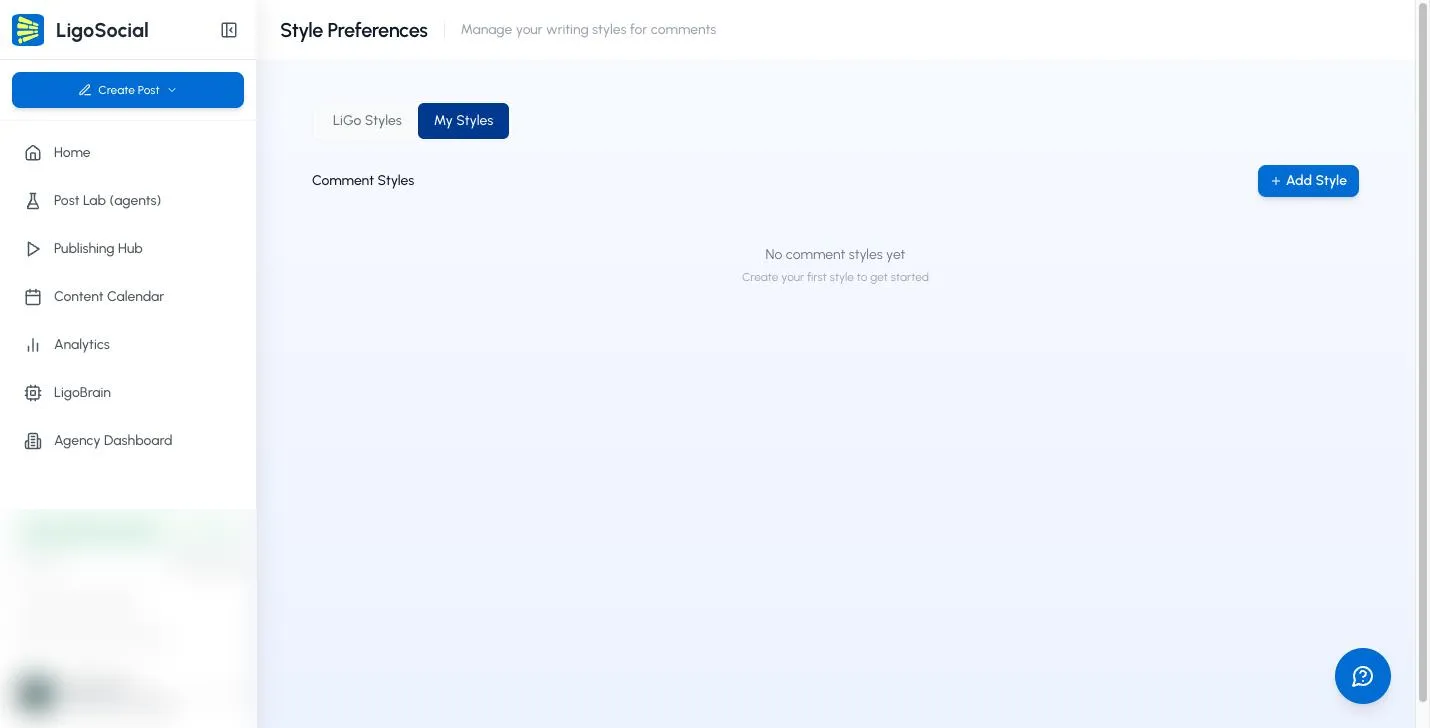This screenshot has width=1430, height=728.
Task: Click the LigoSocial brand name
Action: (x=102, y=30)
